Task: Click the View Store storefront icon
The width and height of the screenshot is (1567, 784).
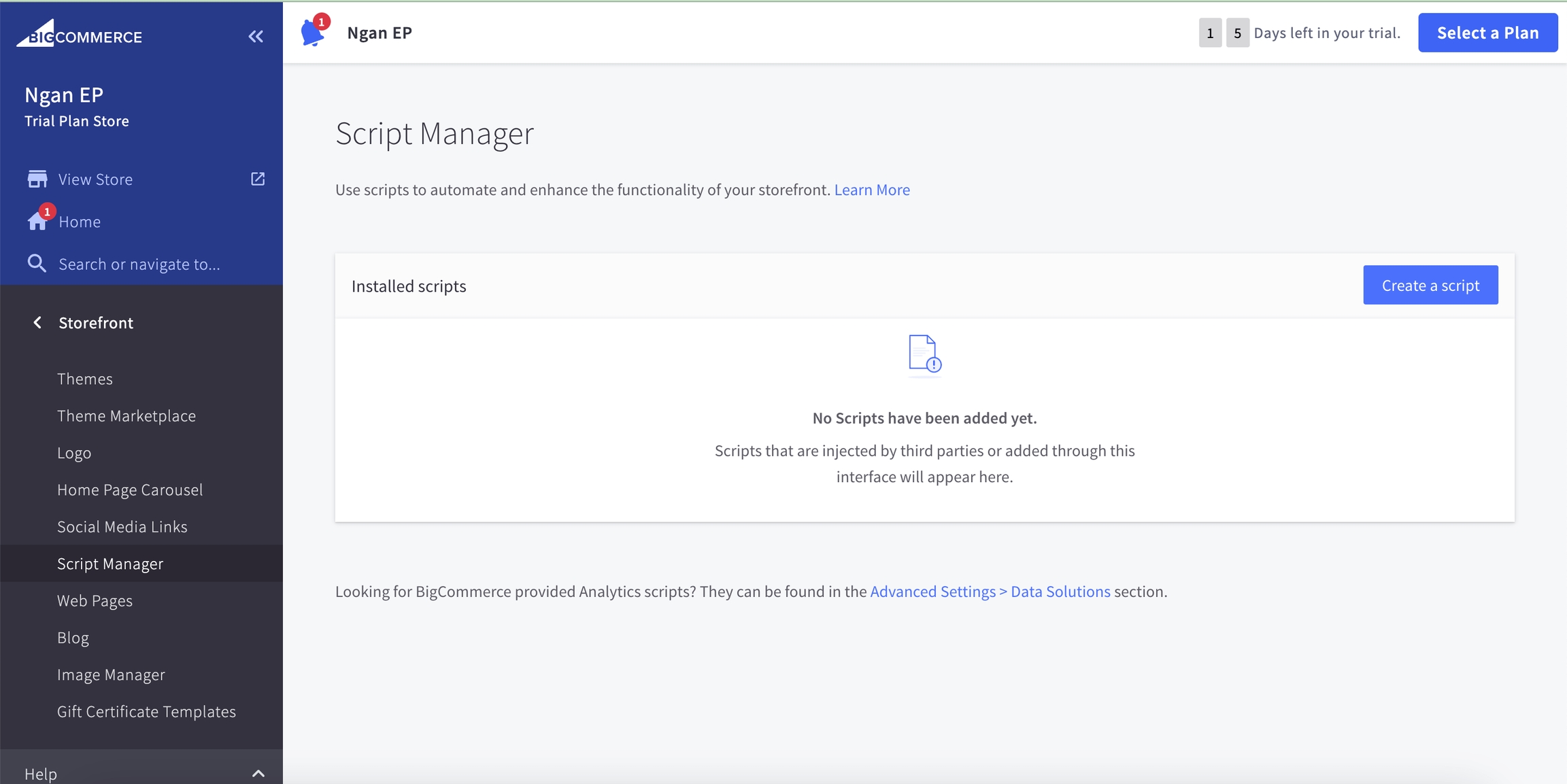Action: (37, 179)
